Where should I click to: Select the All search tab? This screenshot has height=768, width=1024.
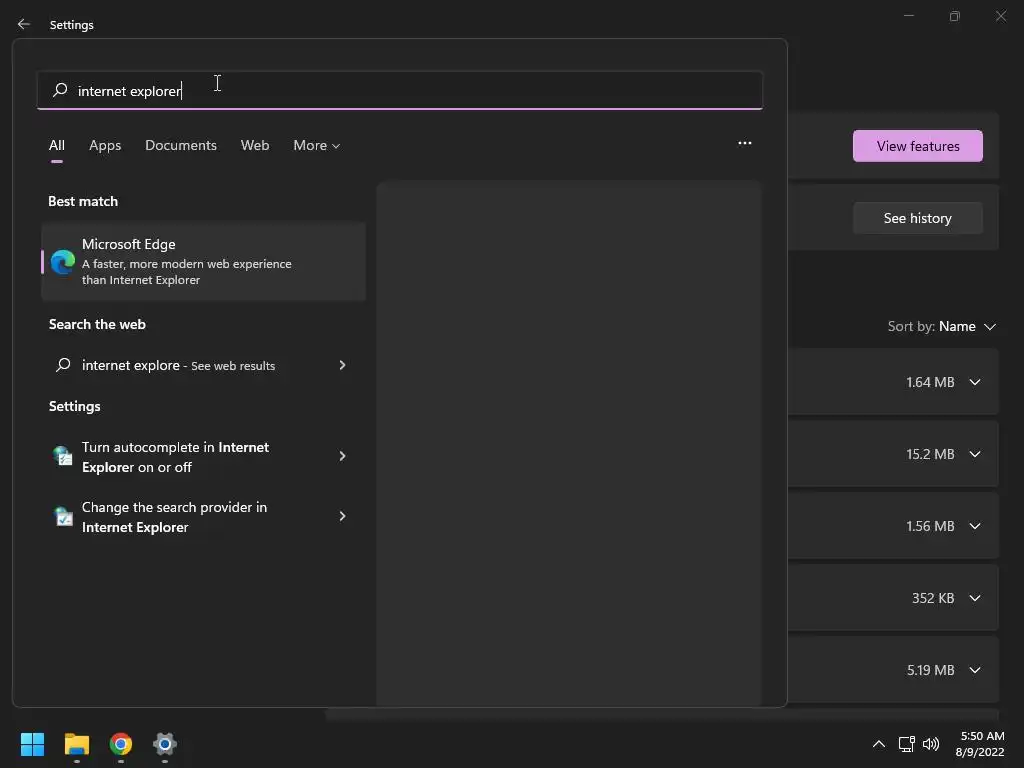pos(57,145)
